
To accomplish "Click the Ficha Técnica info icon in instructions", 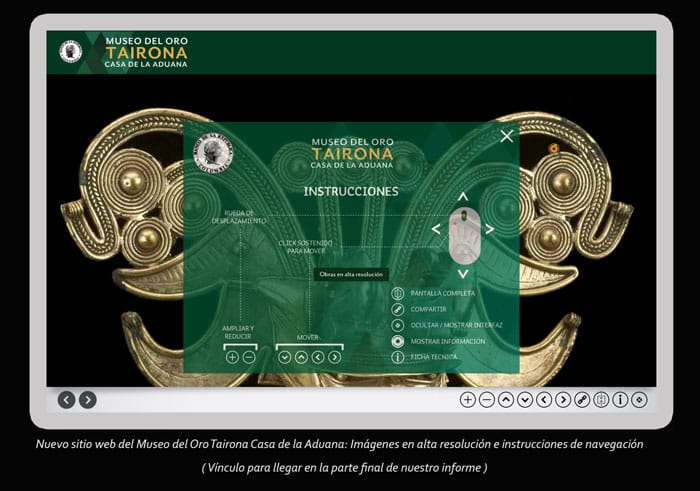I will pyautogui.click(x=397, y=357).
